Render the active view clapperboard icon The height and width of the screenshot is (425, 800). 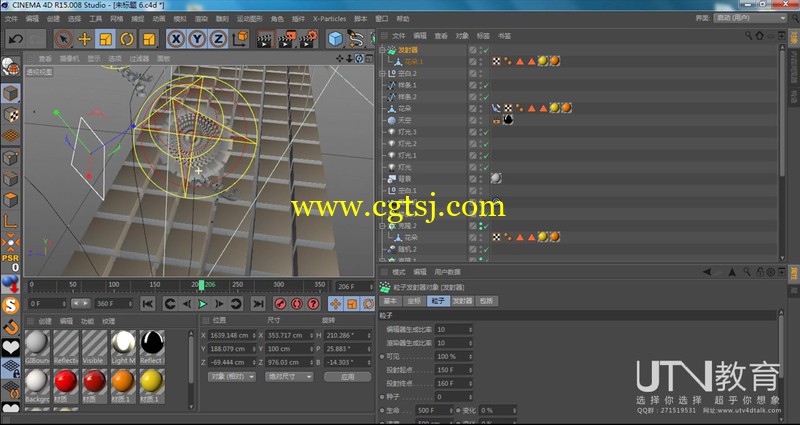point(265,39)
